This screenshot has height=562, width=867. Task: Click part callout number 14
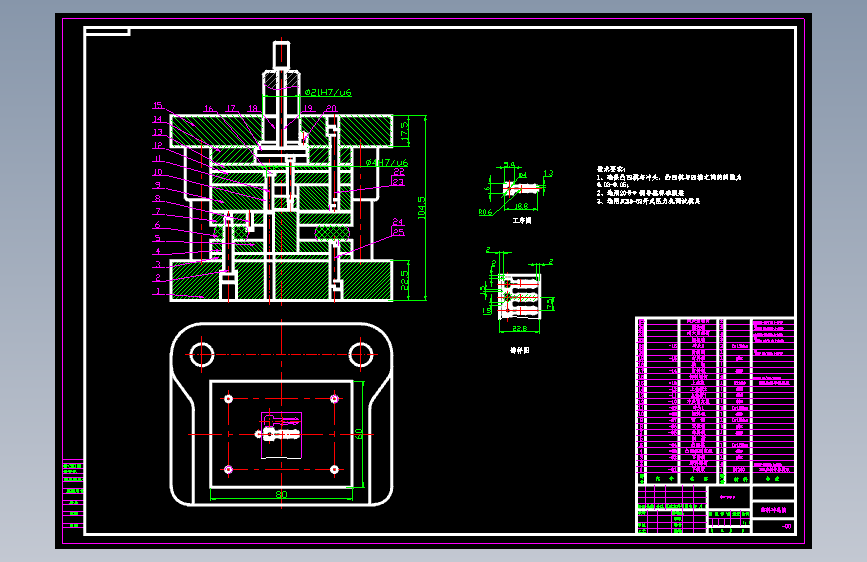tap(158, 119)
